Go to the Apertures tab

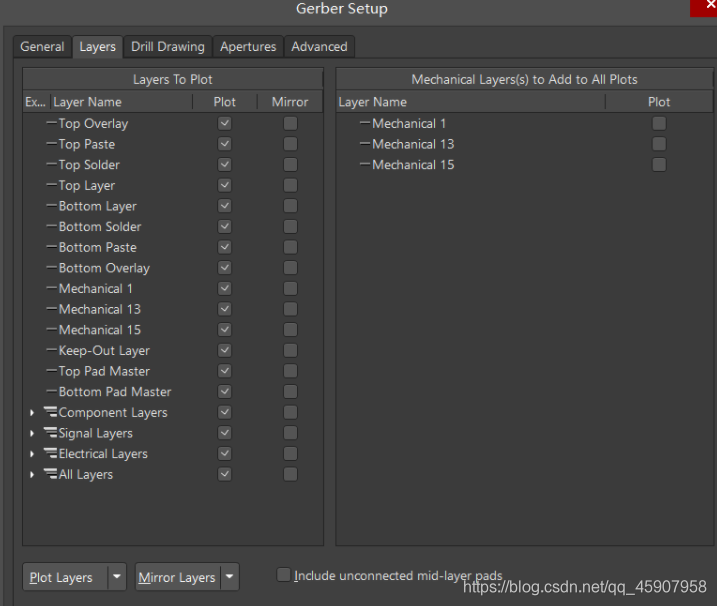click(248, 47)
